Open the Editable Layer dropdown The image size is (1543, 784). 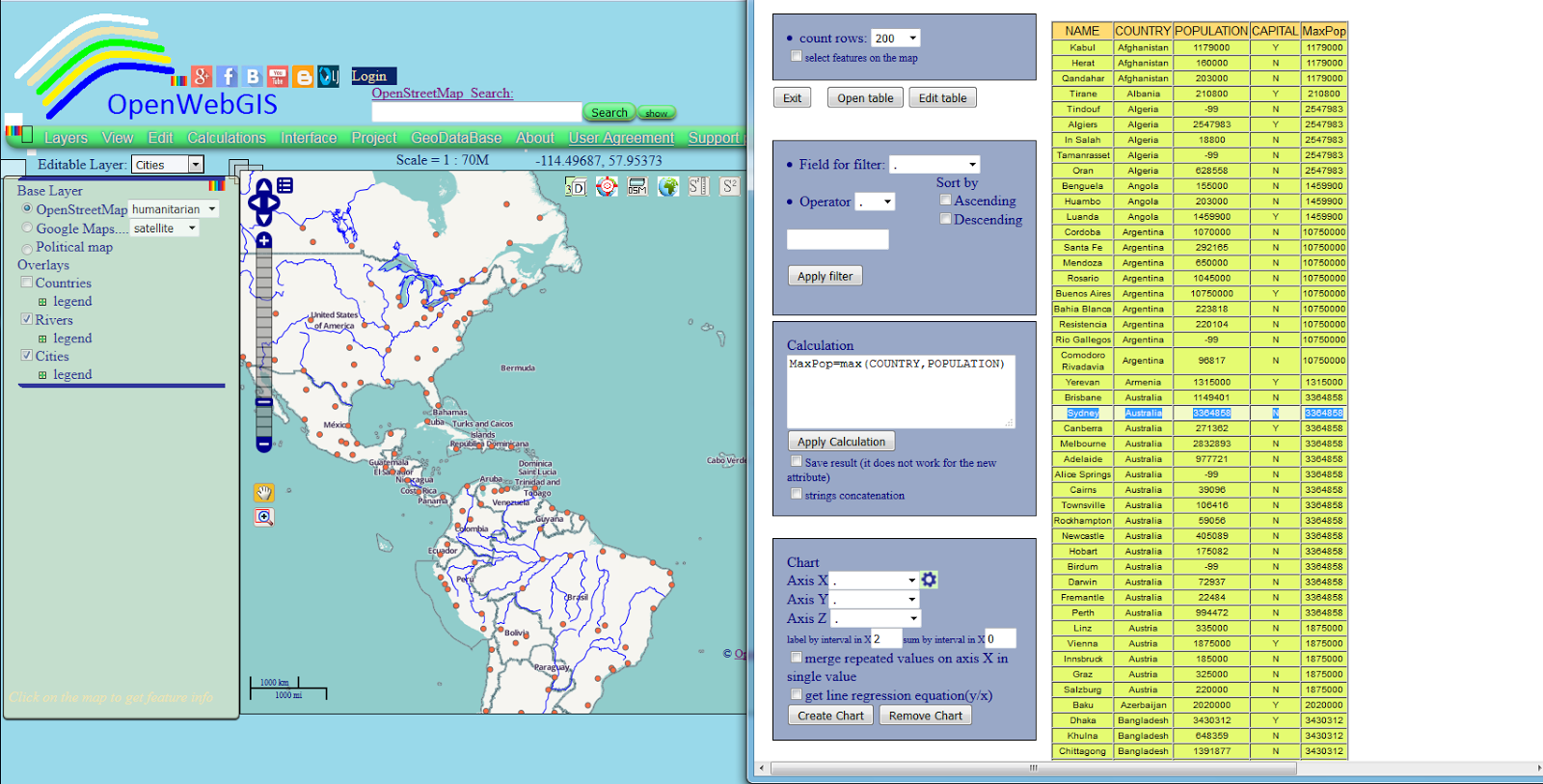(x=167, y=165)
